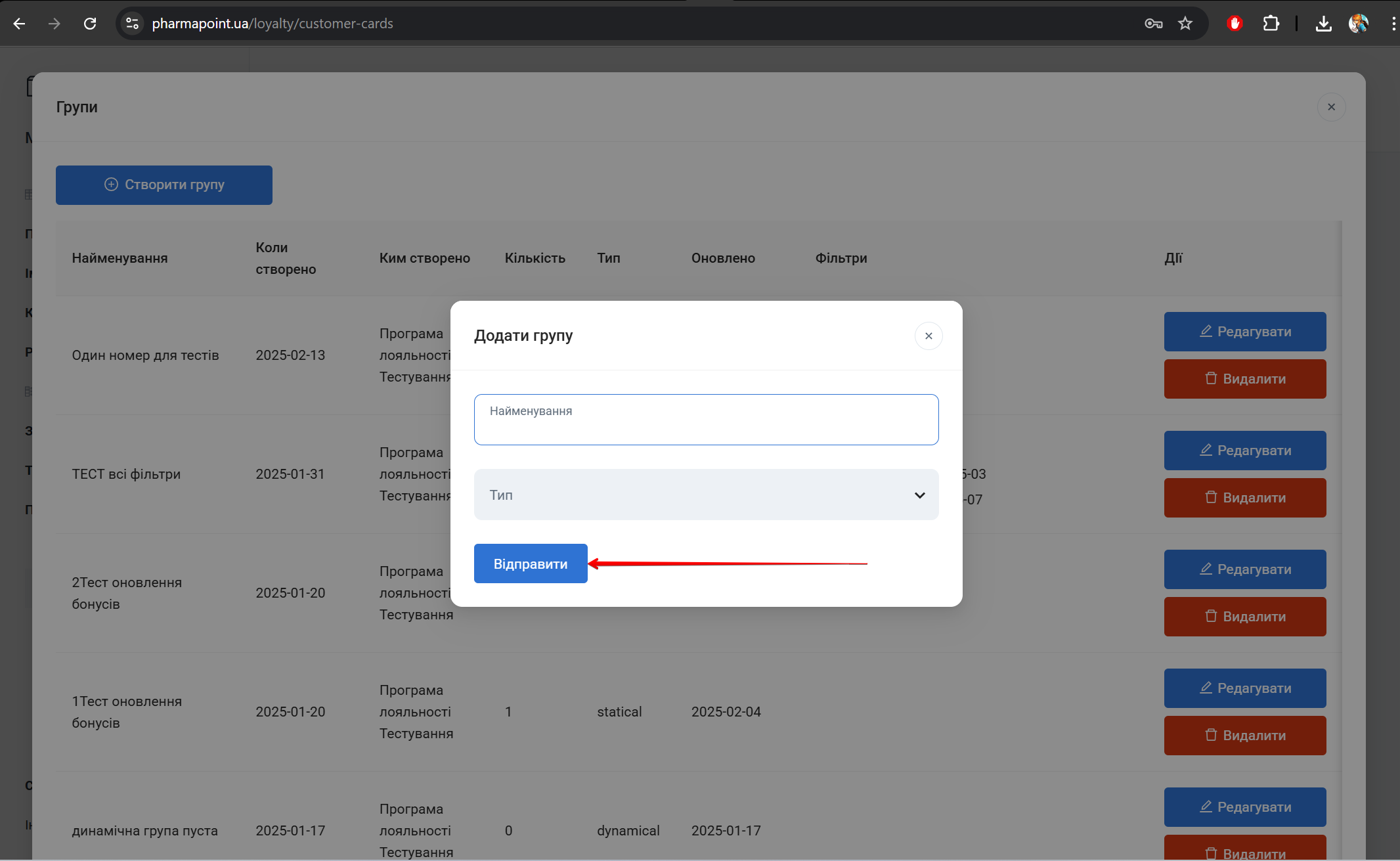
Task: Edit group ТЕСТ всі фільтри
Action: pyautogui.click(x=1245, y=451)
